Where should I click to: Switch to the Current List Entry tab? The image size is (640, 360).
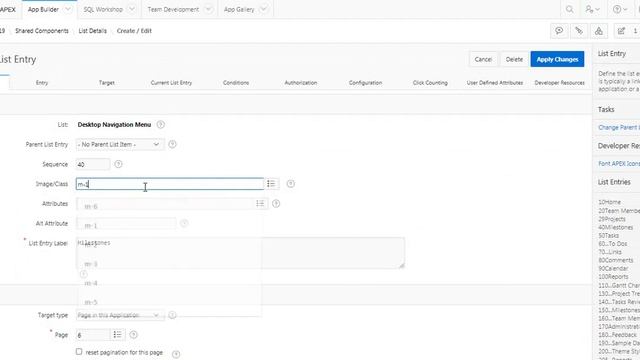click(x=171, y=83)
